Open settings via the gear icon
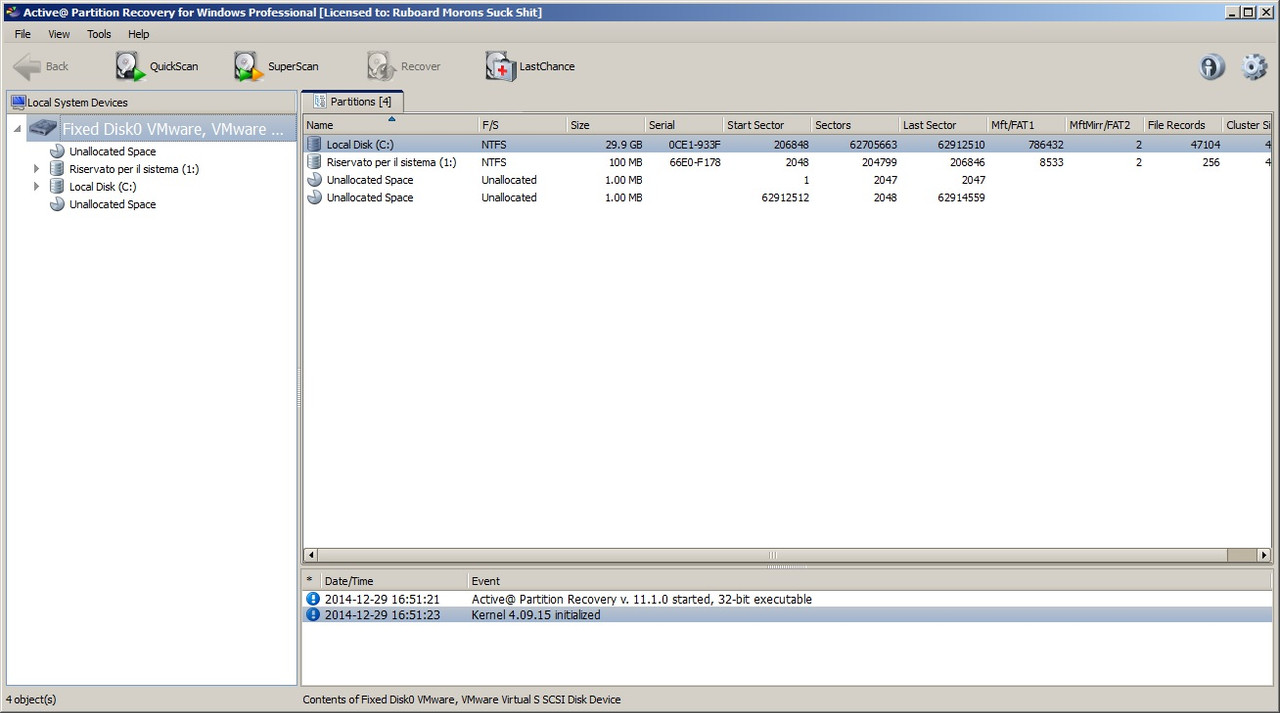This screenshot has height=713, width=1280. 1254,67
